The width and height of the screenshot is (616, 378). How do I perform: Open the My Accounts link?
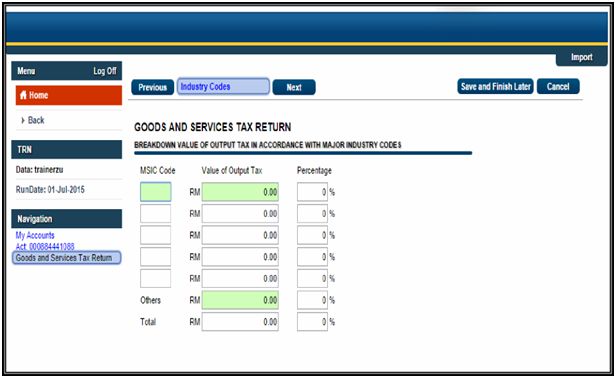pyautogui.click(x=35, y=235)
